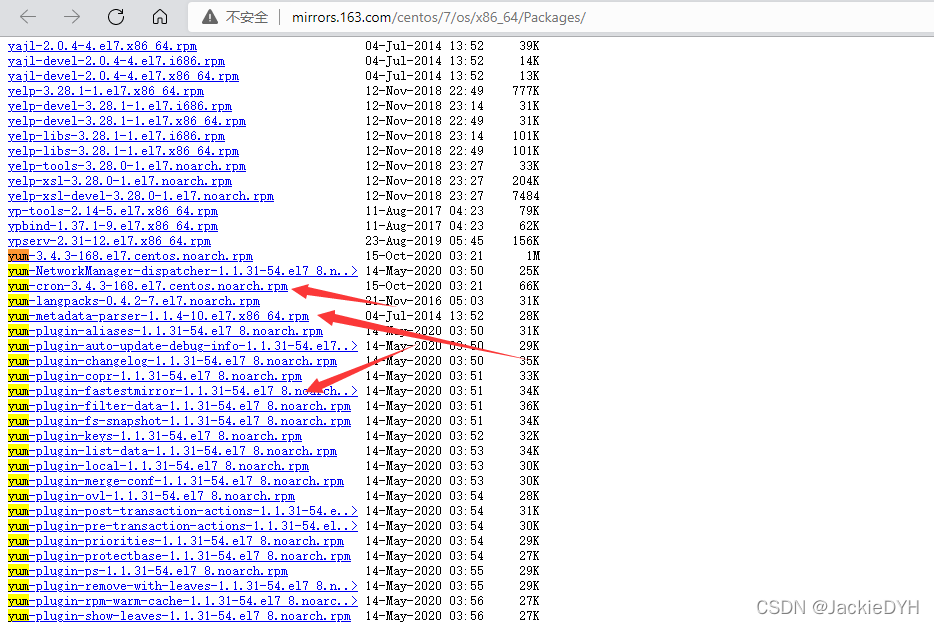Open yum-plugin-copr package link
Image resolution: width=934 pixels, height=624 pixels.
point(155,376)
